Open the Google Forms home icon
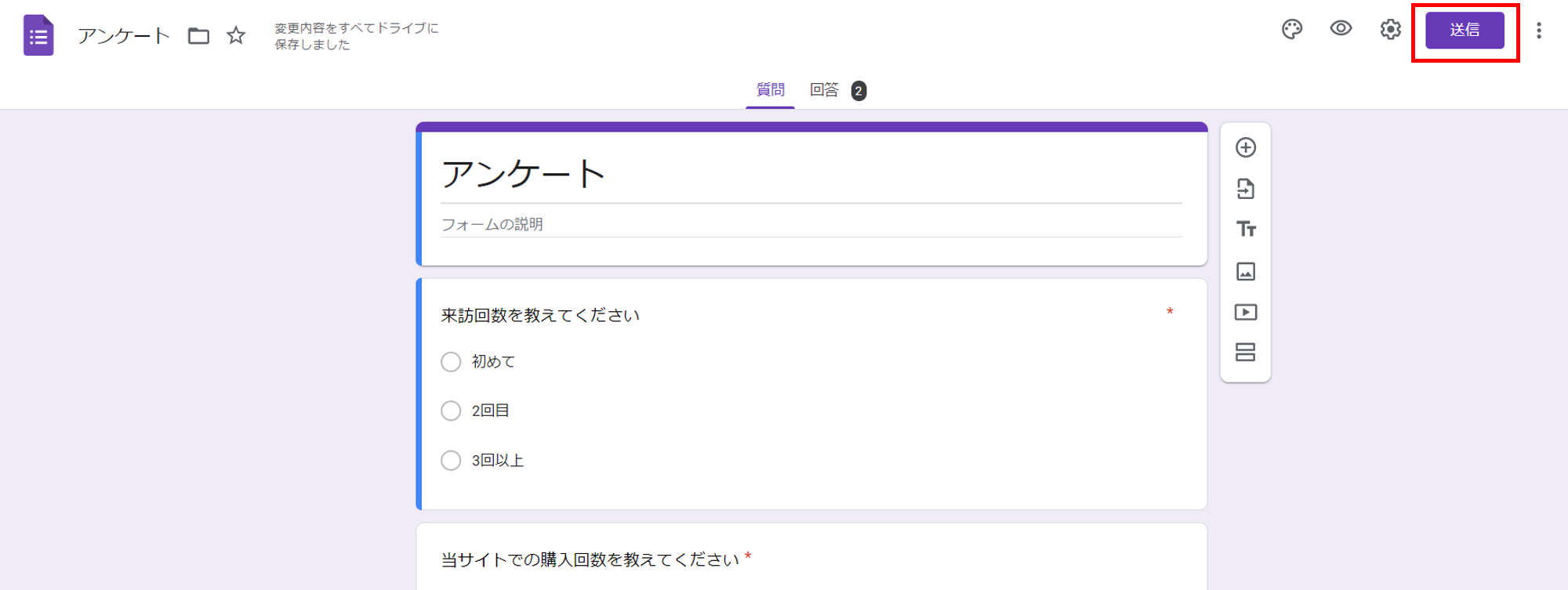The width and height of the screenshot is (1568, 590). coord(38,35)
